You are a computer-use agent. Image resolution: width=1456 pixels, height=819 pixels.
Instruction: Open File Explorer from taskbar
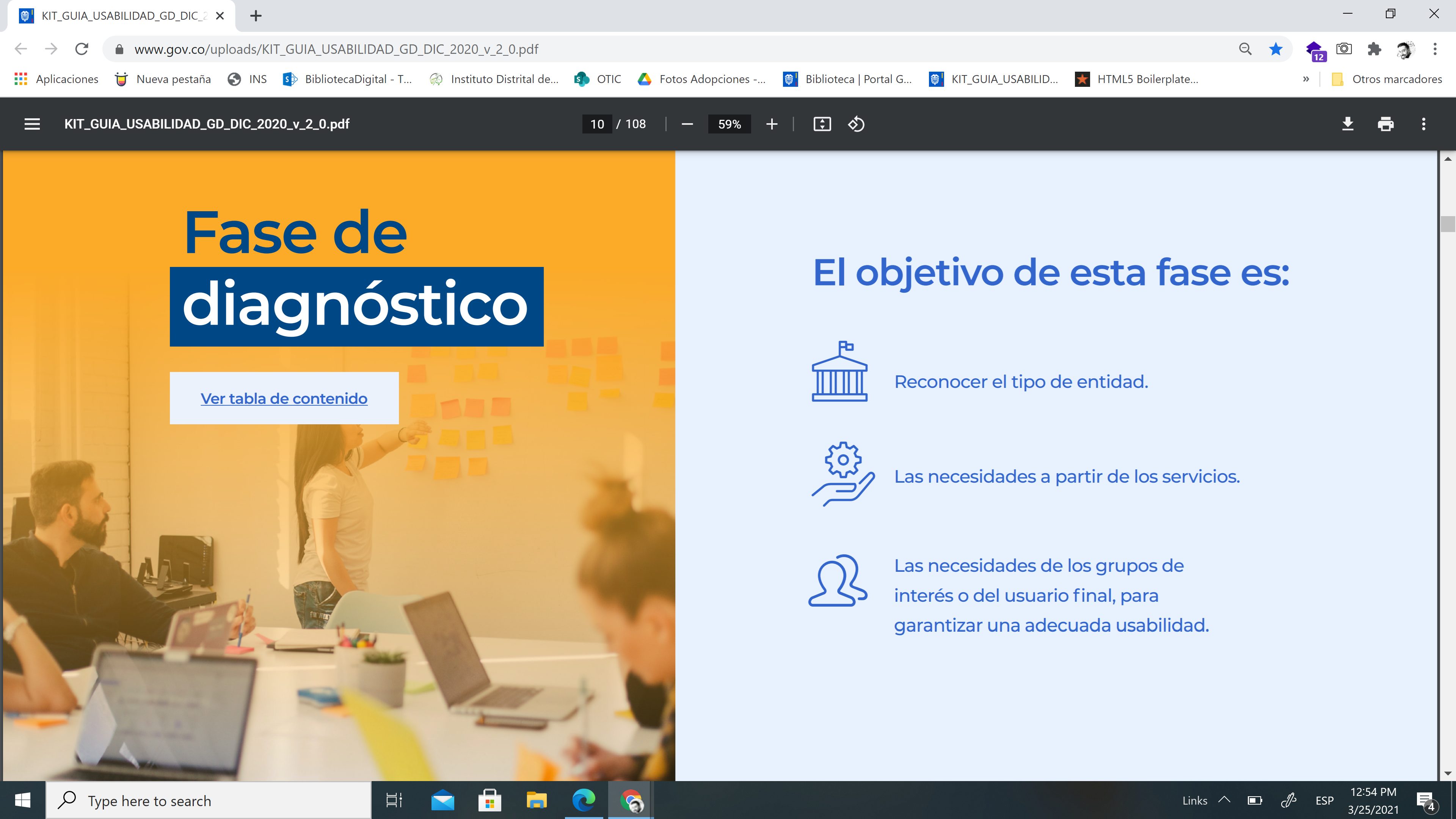(537, 800)
